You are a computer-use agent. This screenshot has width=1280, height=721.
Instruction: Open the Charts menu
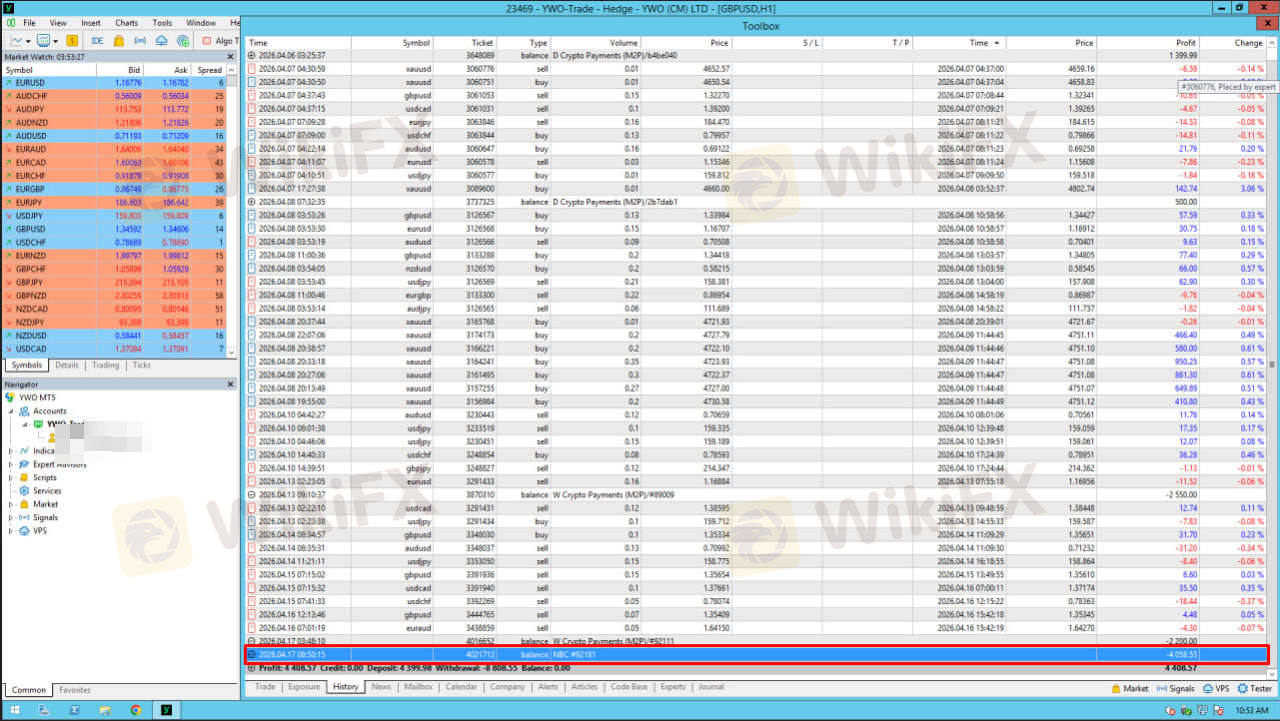pos(127,22)
